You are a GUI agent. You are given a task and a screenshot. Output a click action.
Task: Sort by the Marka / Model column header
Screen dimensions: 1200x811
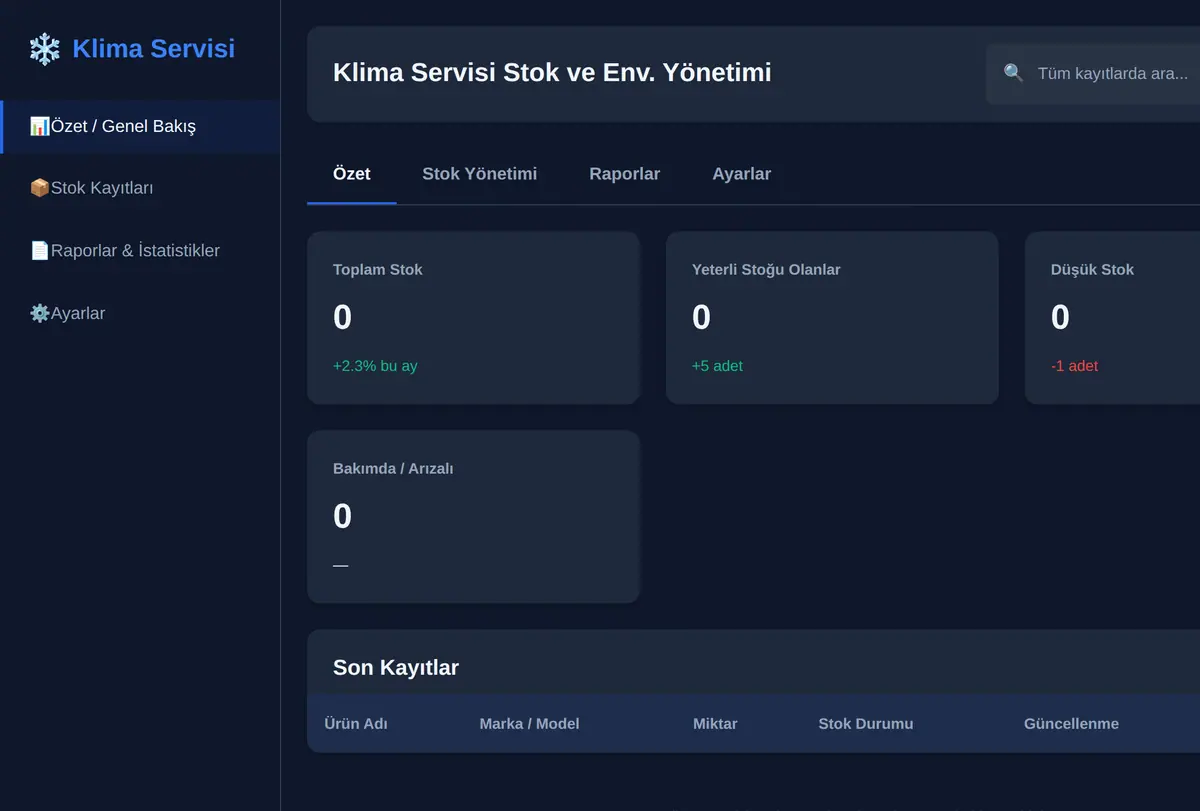(x=530, y=724)
